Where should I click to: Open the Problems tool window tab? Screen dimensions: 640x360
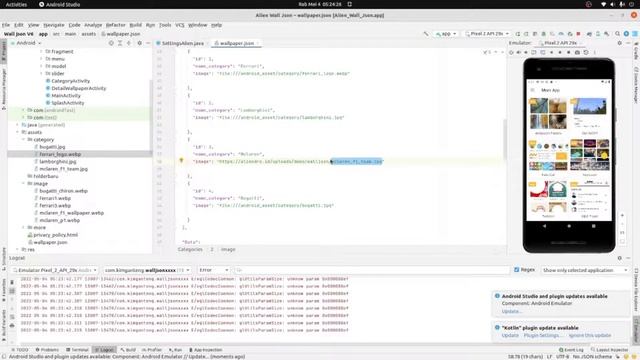pos(47,350)
